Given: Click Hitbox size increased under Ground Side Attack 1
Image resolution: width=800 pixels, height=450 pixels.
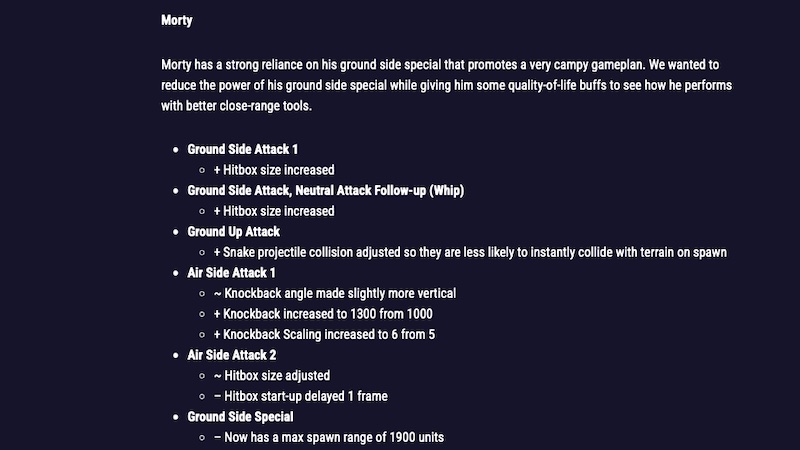Looking at the screenshot, I should 273,170.
